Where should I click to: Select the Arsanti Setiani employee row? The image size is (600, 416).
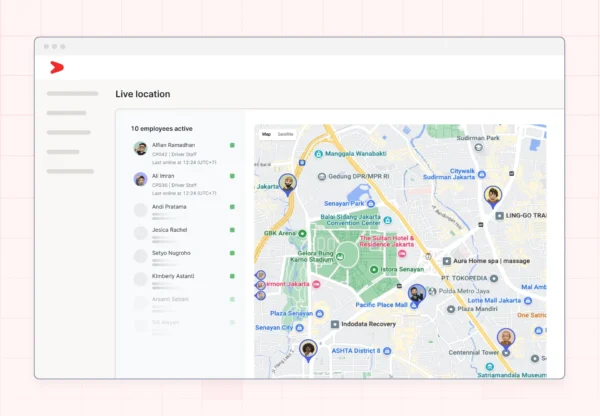[184, 302]
